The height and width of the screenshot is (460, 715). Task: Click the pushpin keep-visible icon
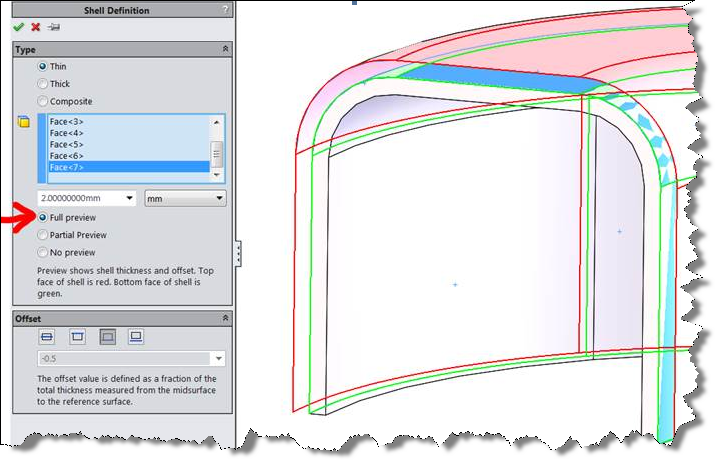pos(53,27)
